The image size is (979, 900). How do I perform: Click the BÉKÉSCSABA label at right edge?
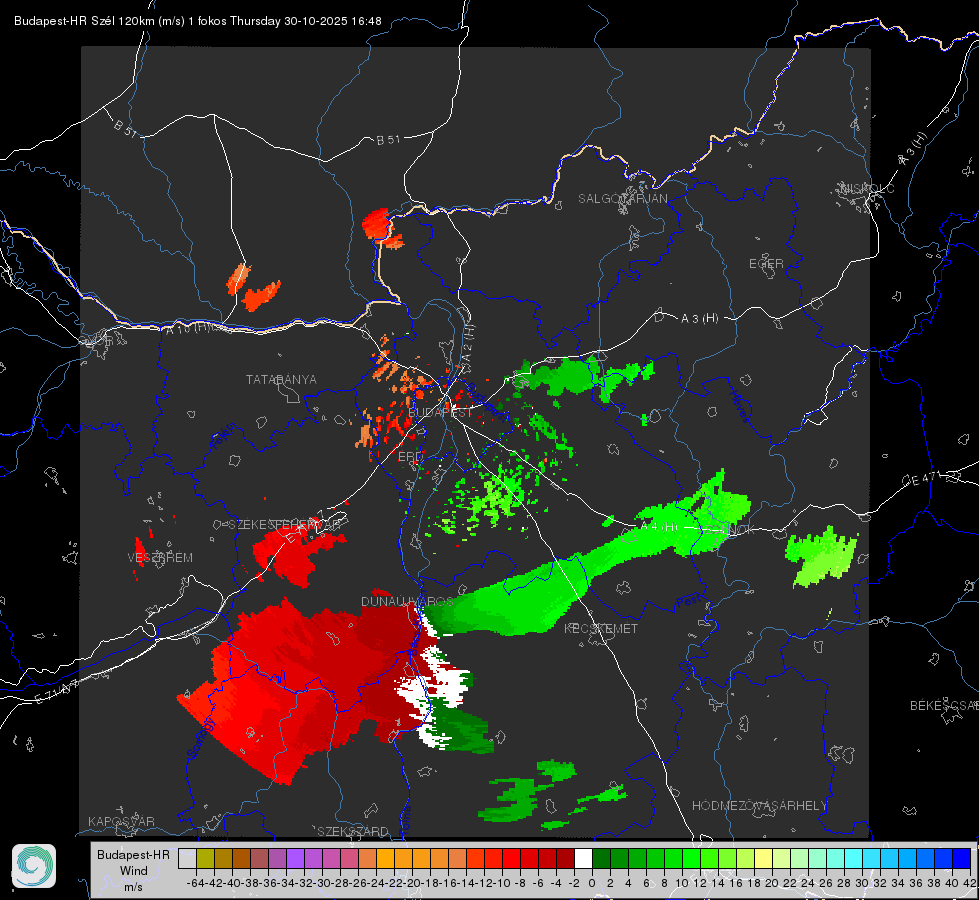click(944, 705)
